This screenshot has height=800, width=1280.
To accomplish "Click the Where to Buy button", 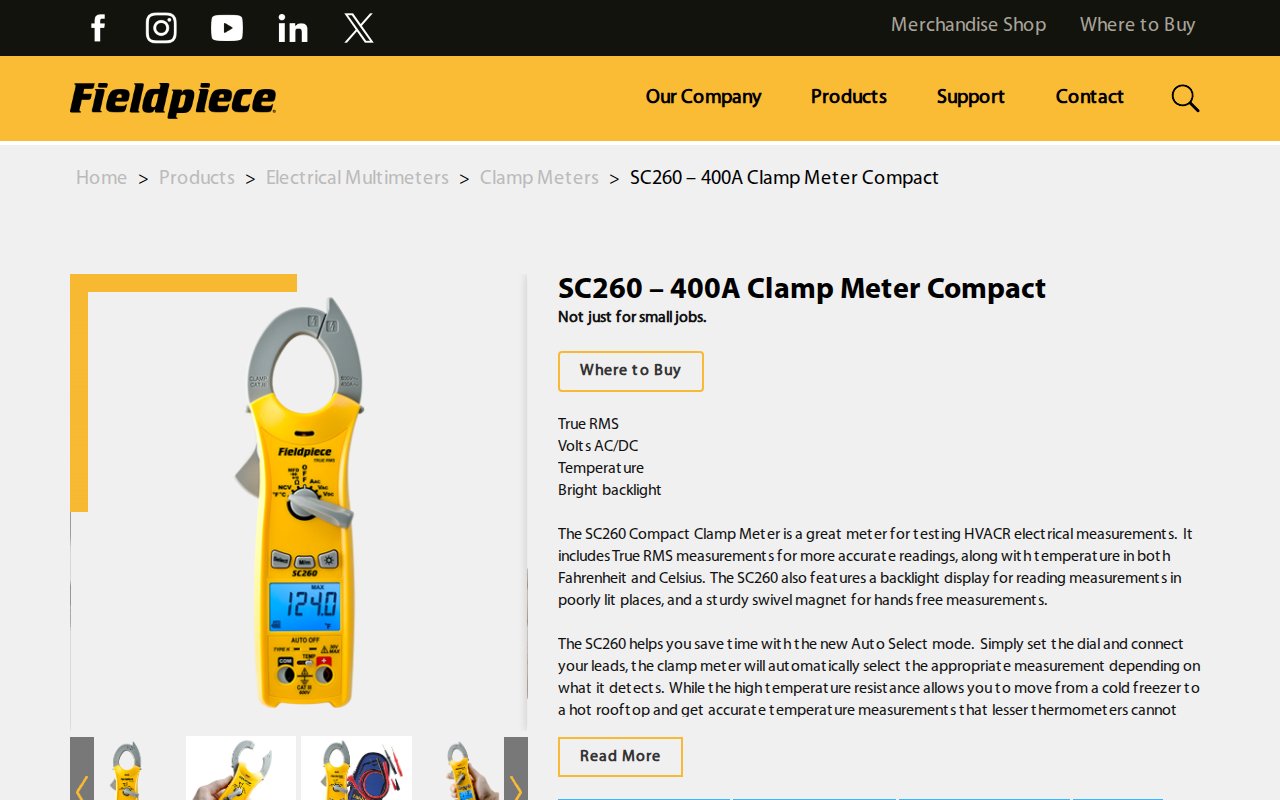I will tap(630, 371).
